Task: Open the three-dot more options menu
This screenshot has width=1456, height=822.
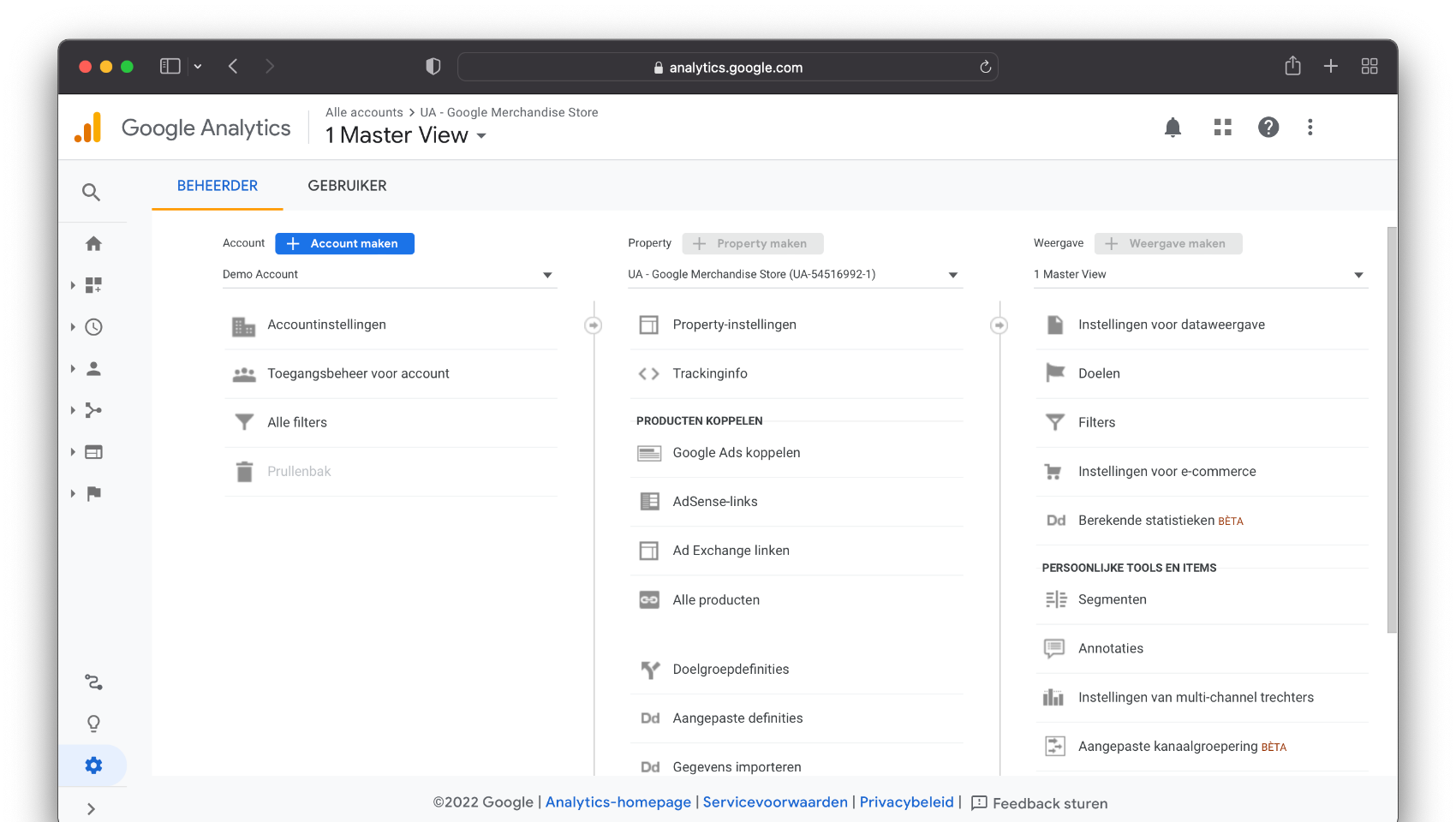Action: click(1310, 128)
